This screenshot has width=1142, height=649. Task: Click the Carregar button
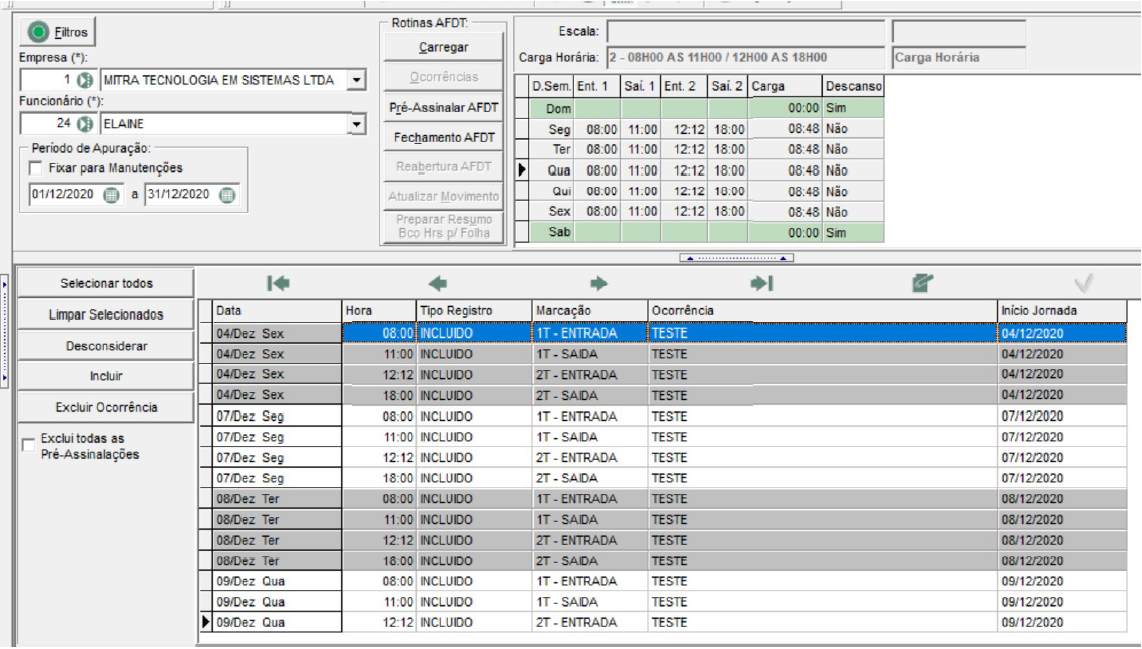pos(444,47)
